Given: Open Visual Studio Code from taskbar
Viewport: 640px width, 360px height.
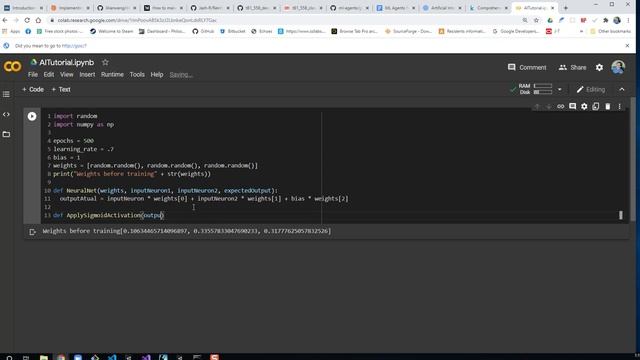Looking at the screenshot, I should (x=112, y=357).
